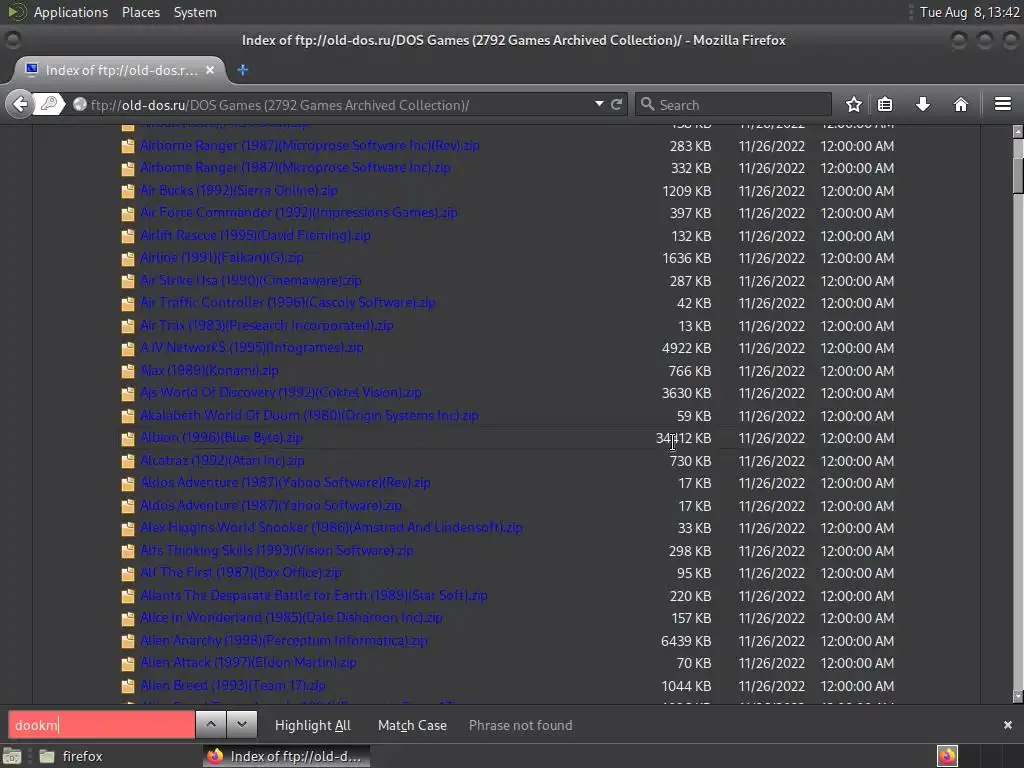The height and width of the screenshot is (768, 1024).
Task: Open the Downloads arrow icon
Action: (923, 104)
